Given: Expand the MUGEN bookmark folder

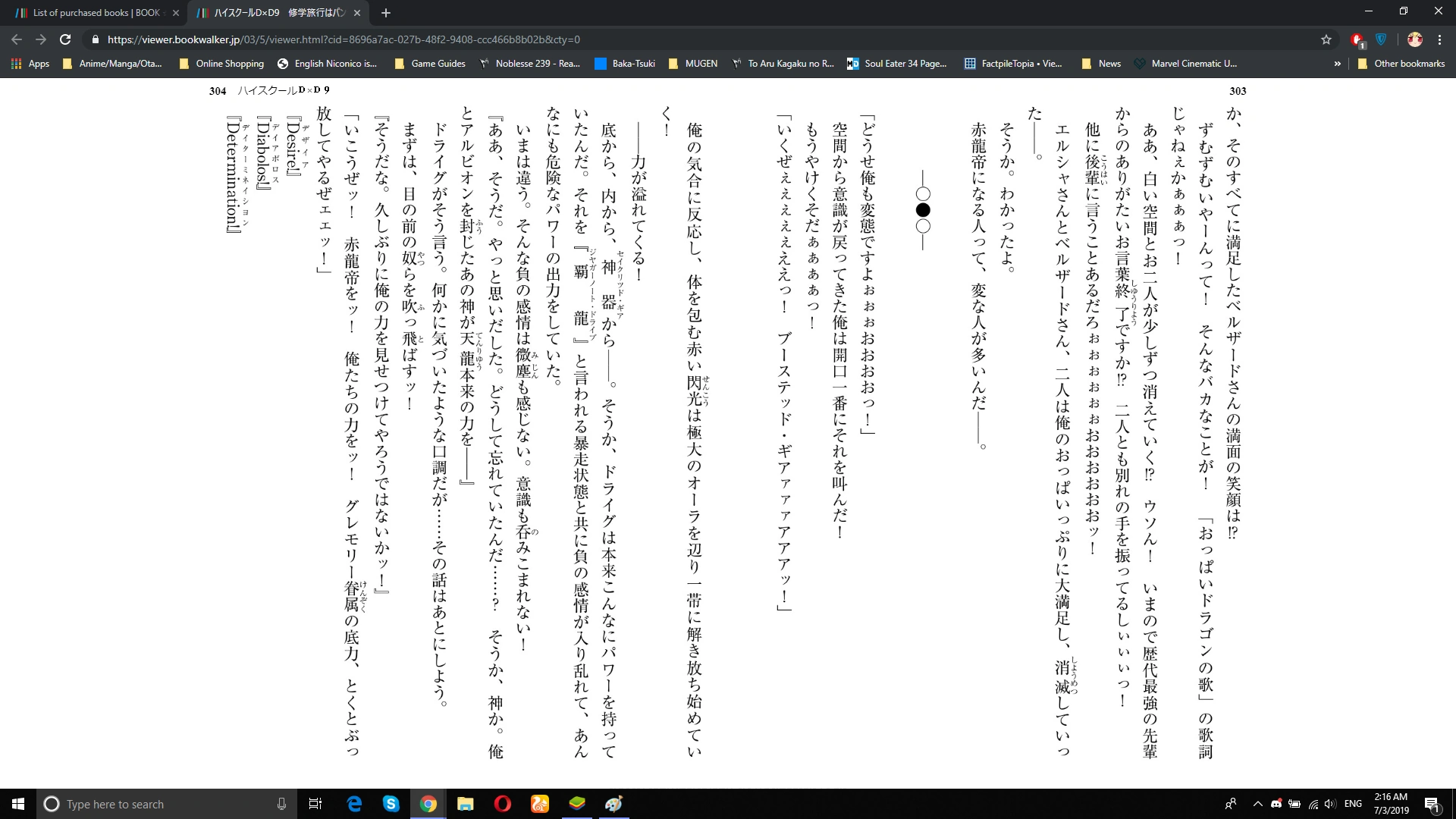Looking at the screenshot, I should point(692,64).
